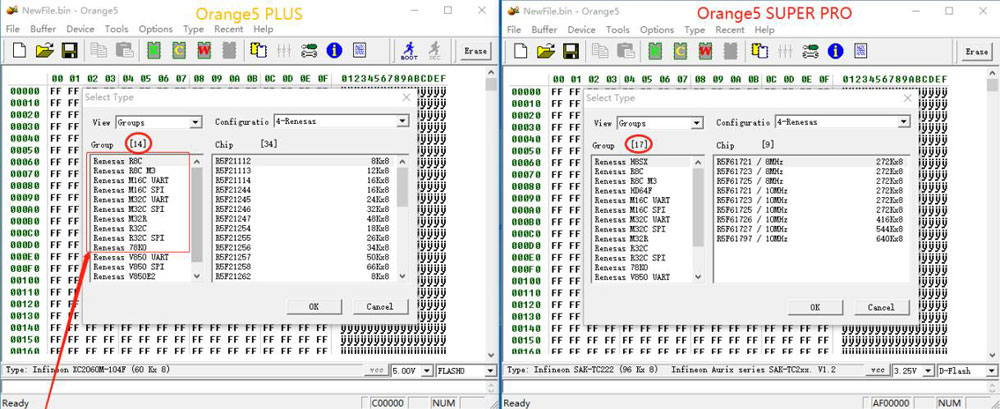Screen dimensions: 1000x409
Task: Open Type menu in SUPER PRO window
Action: tap(695, 29)
